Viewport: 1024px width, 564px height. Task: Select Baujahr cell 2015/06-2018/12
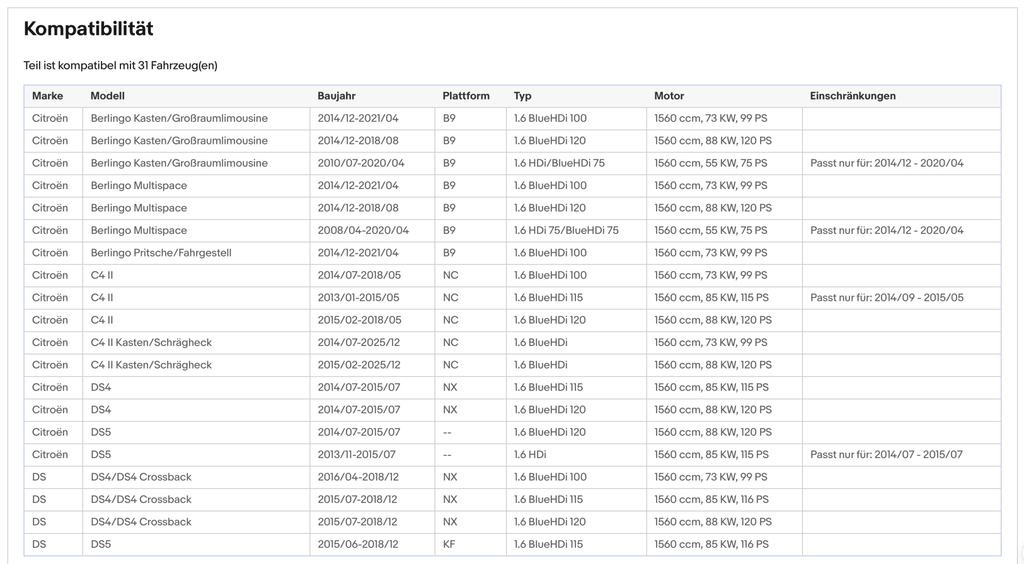click(358, 544)
